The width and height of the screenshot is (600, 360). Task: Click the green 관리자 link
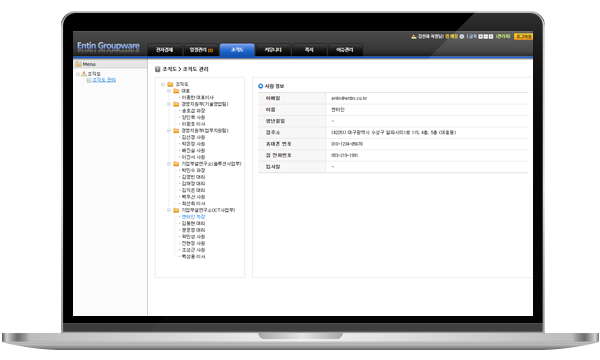[x=503, y=36]
